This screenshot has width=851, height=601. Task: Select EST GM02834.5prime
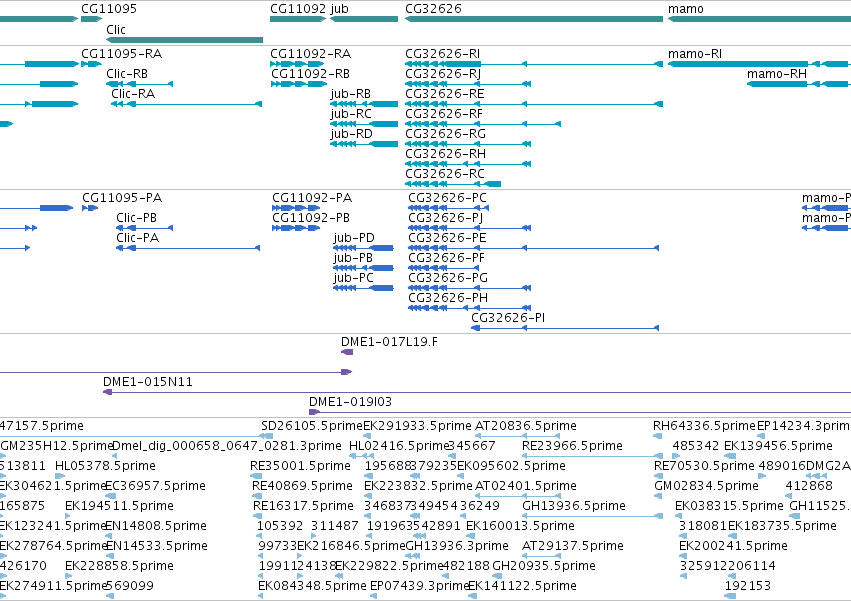tap(658, 496)
